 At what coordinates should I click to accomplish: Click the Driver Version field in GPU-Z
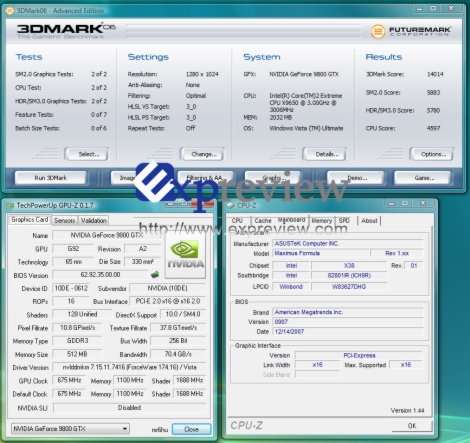tap(129, 367)
